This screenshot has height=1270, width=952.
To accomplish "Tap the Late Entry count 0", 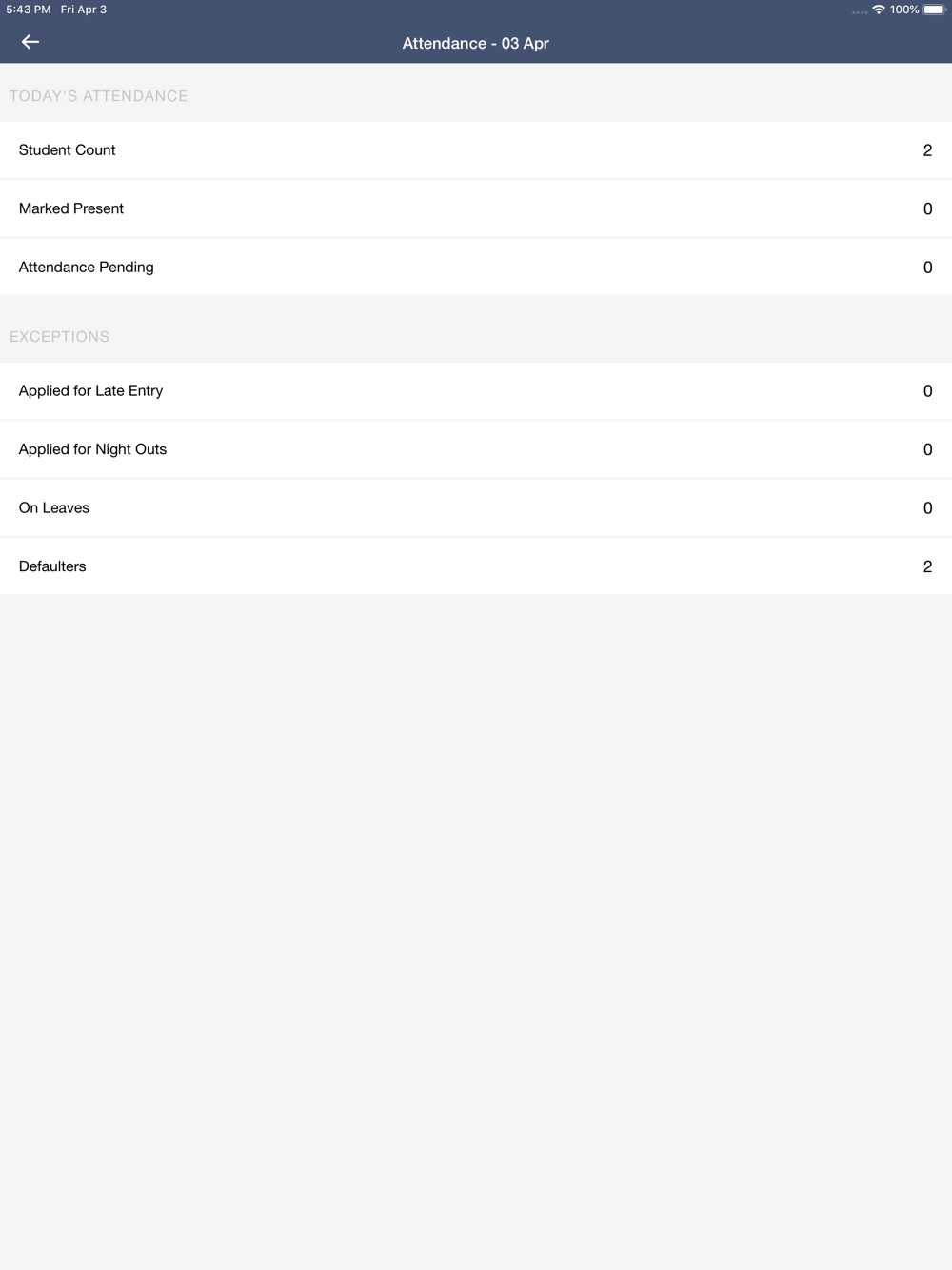I will 927,391.
